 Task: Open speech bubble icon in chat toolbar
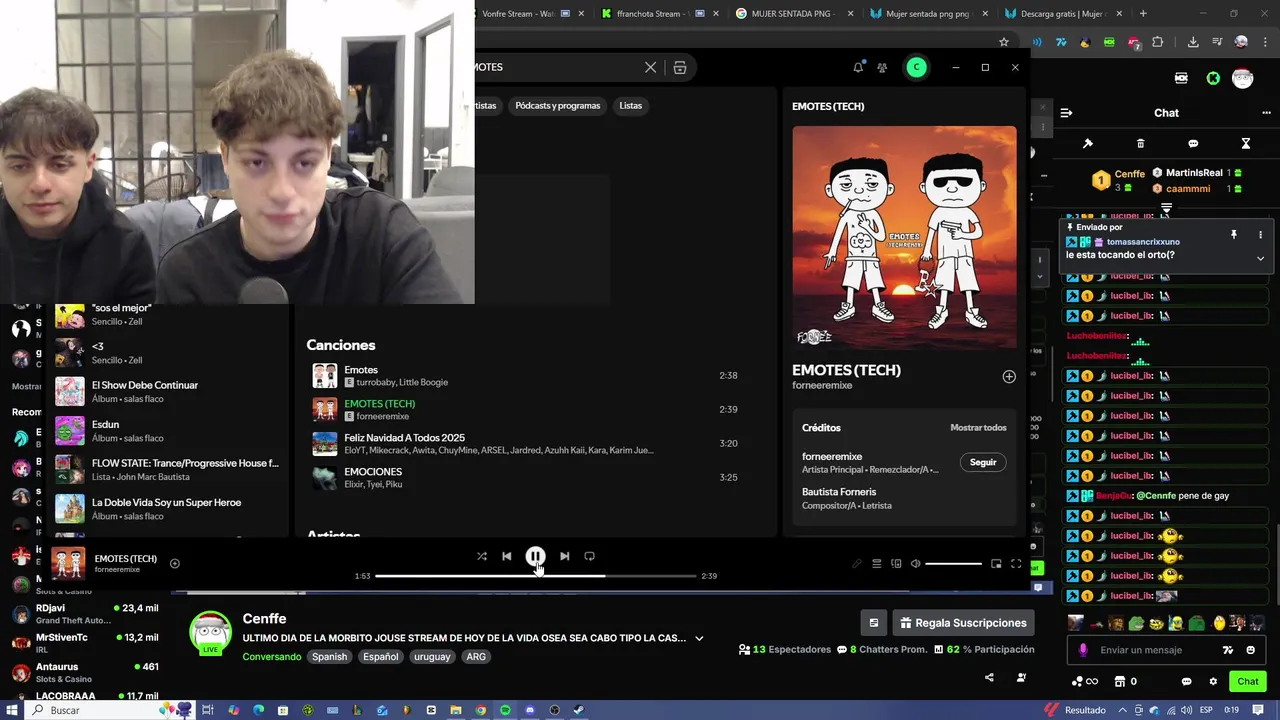pos(1193,144)
